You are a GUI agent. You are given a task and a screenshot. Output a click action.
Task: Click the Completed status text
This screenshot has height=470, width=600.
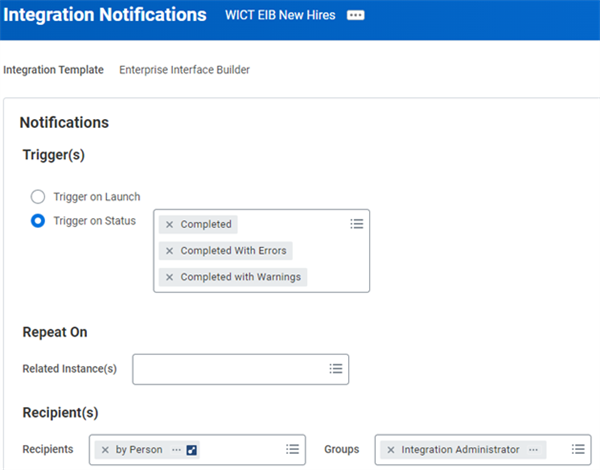[x=206, y=224]
